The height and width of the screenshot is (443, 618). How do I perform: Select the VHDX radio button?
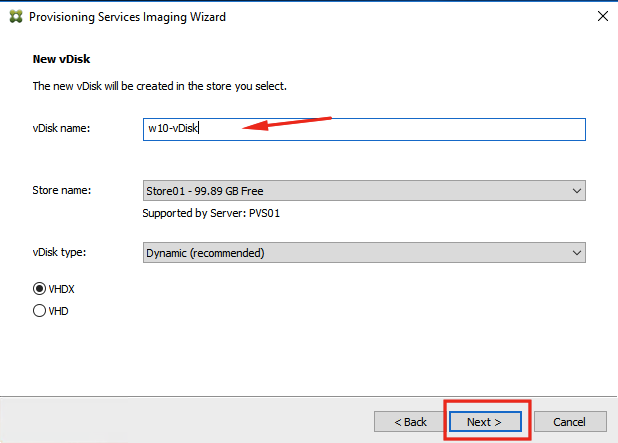click(39, 289)
